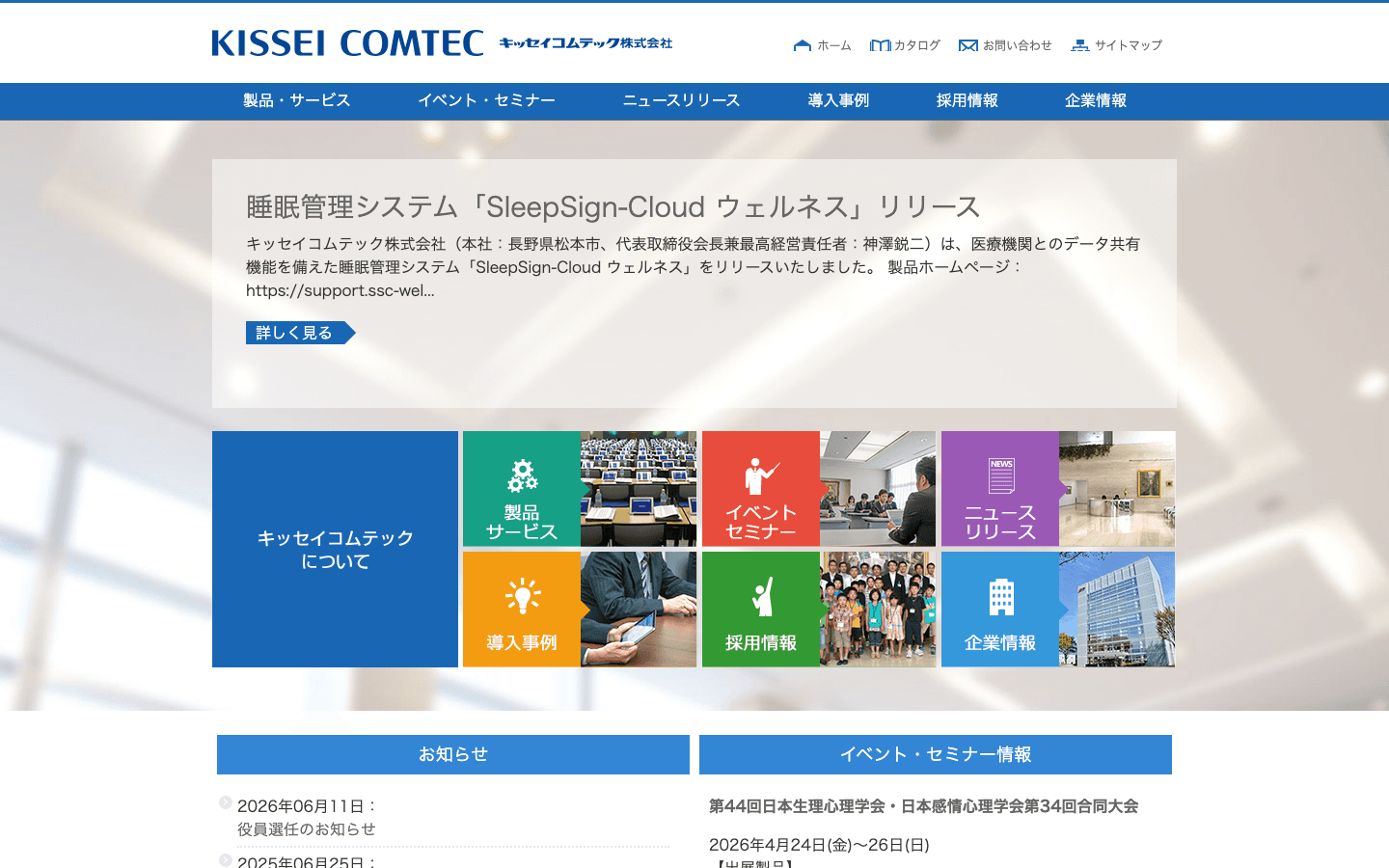This screenshot has height=868, width=1389.
Task: Click the イベント・セミナー情報 section header
Action: (x=936, y=754)
